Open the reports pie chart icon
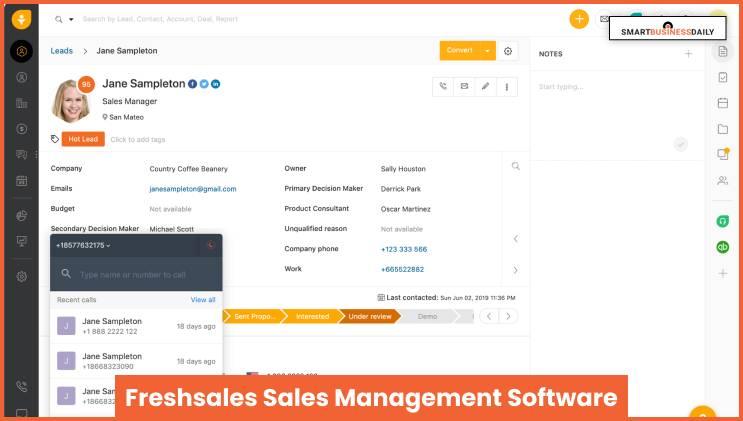The width and height of the screenshot is (743, 421). 21,216
